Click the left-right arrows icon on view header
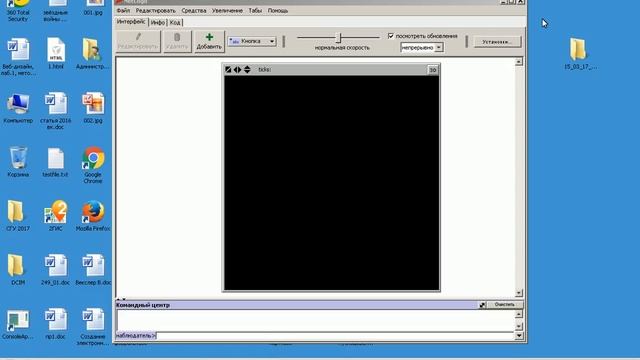 tap(238, 70)
